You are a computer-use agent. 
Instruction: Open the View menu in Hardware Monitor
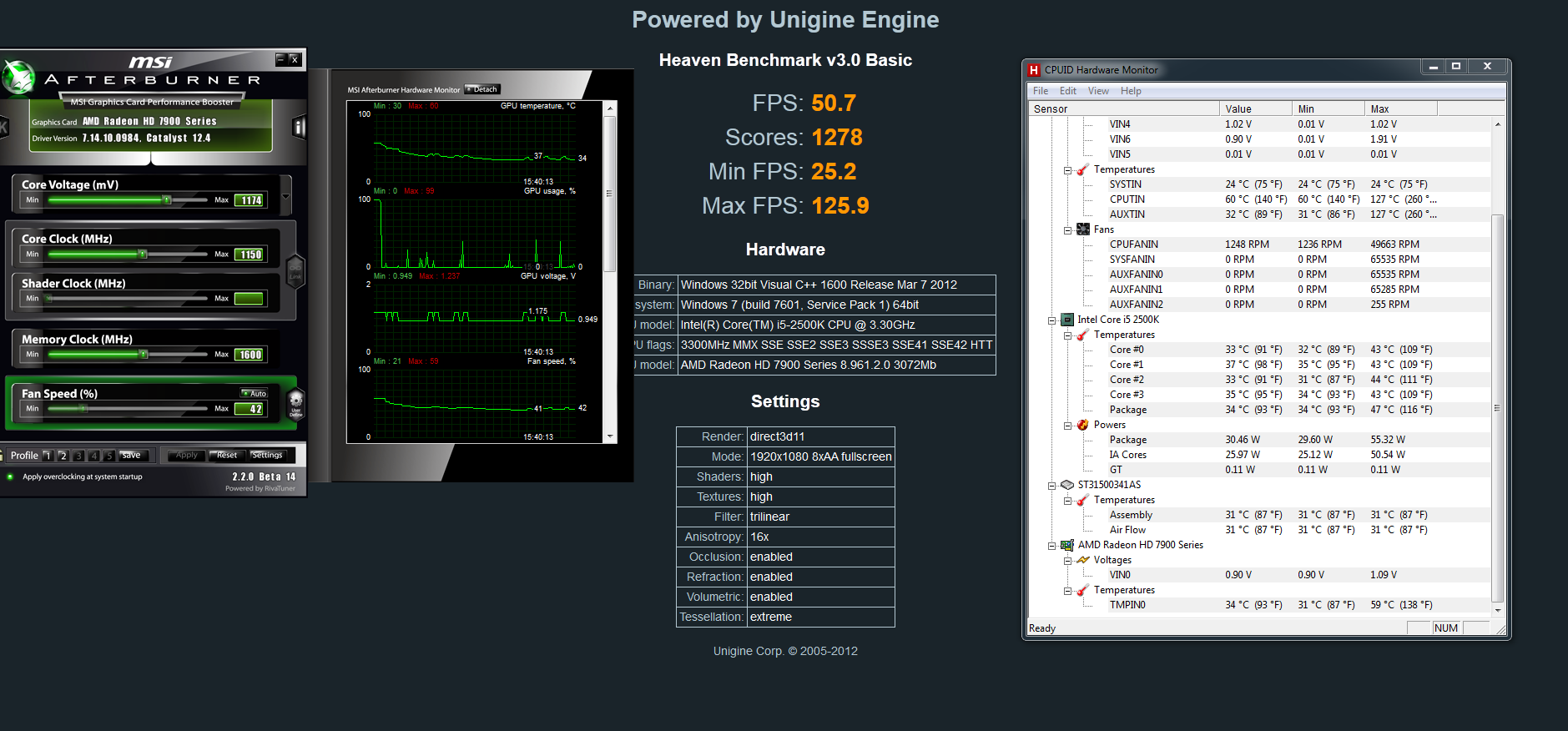(x=1098, y=91)
